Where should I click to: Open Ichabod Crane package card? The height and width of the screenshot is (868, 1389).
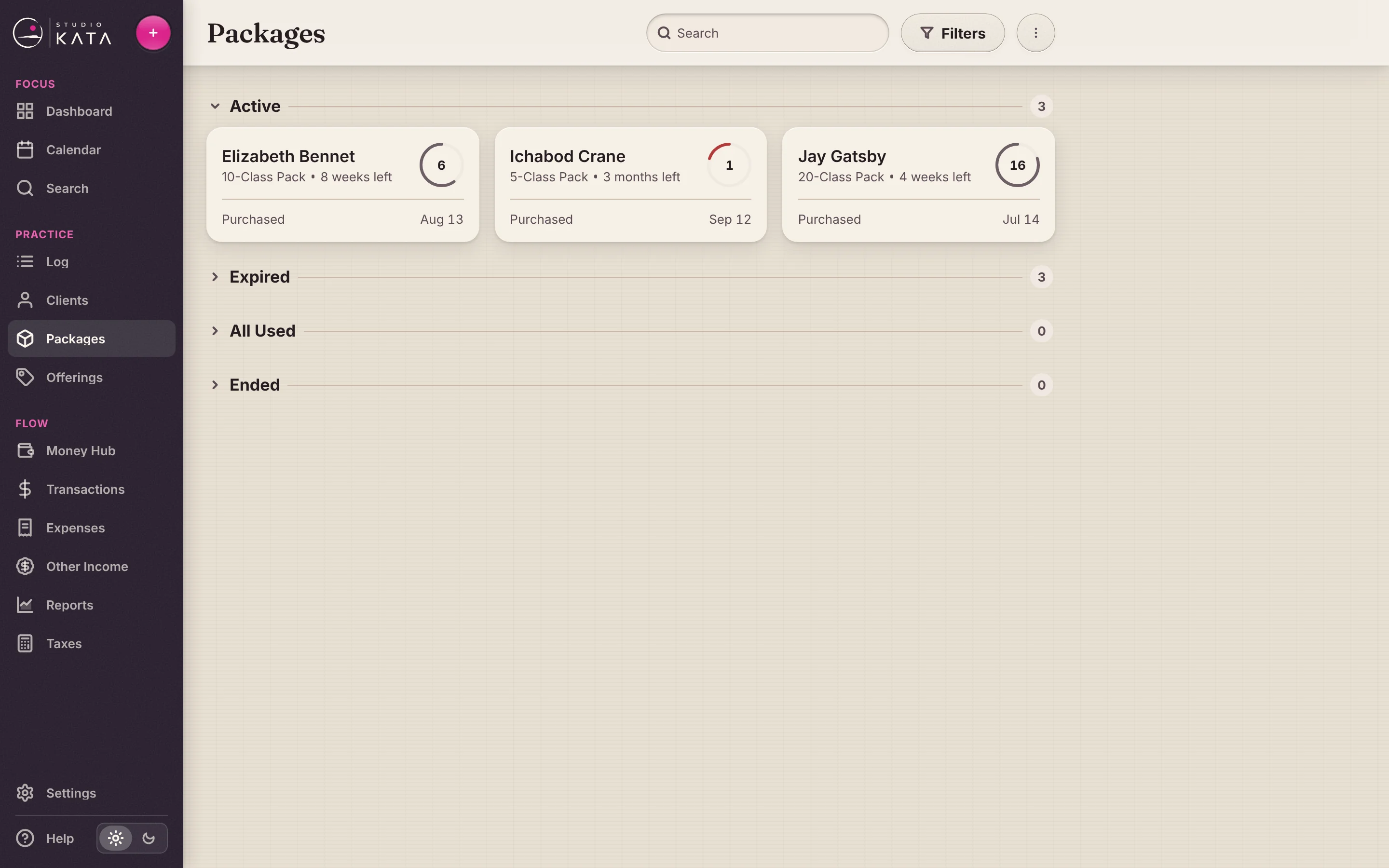(x=630, y=184)
